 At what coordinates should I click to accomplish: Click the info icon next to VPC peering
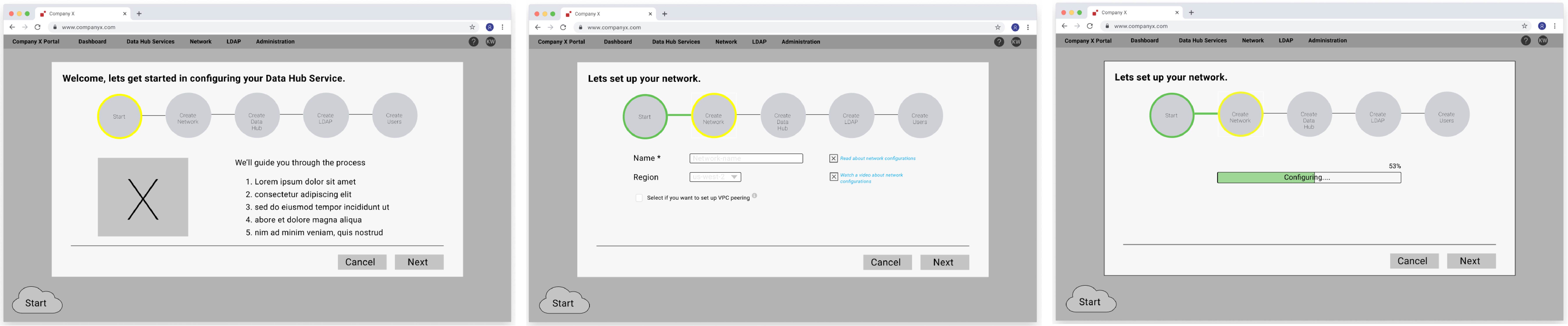(754, 196)
